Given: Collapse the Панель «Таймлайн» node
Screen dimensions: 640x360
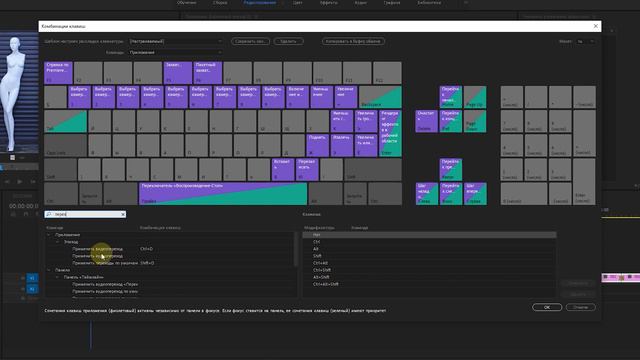Looking at the screenshot, I should 58,277.
